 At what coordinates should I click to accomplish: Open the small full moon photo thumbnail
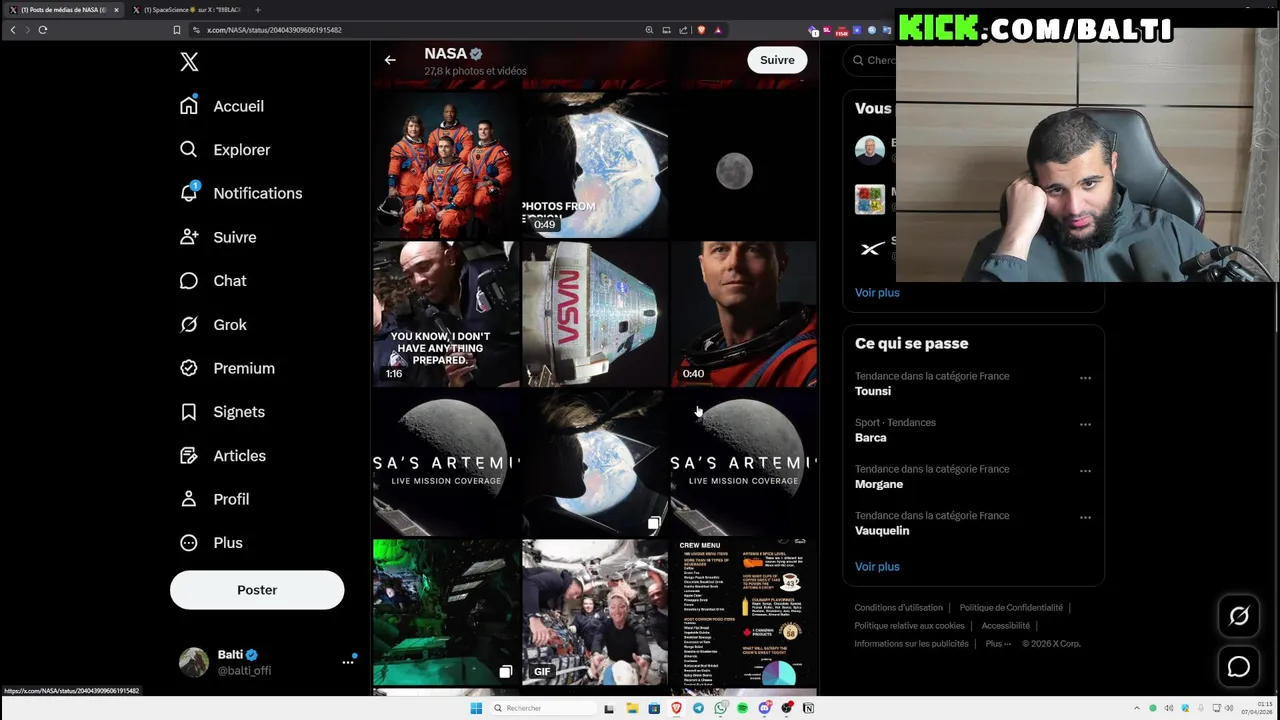coord(744,165)
